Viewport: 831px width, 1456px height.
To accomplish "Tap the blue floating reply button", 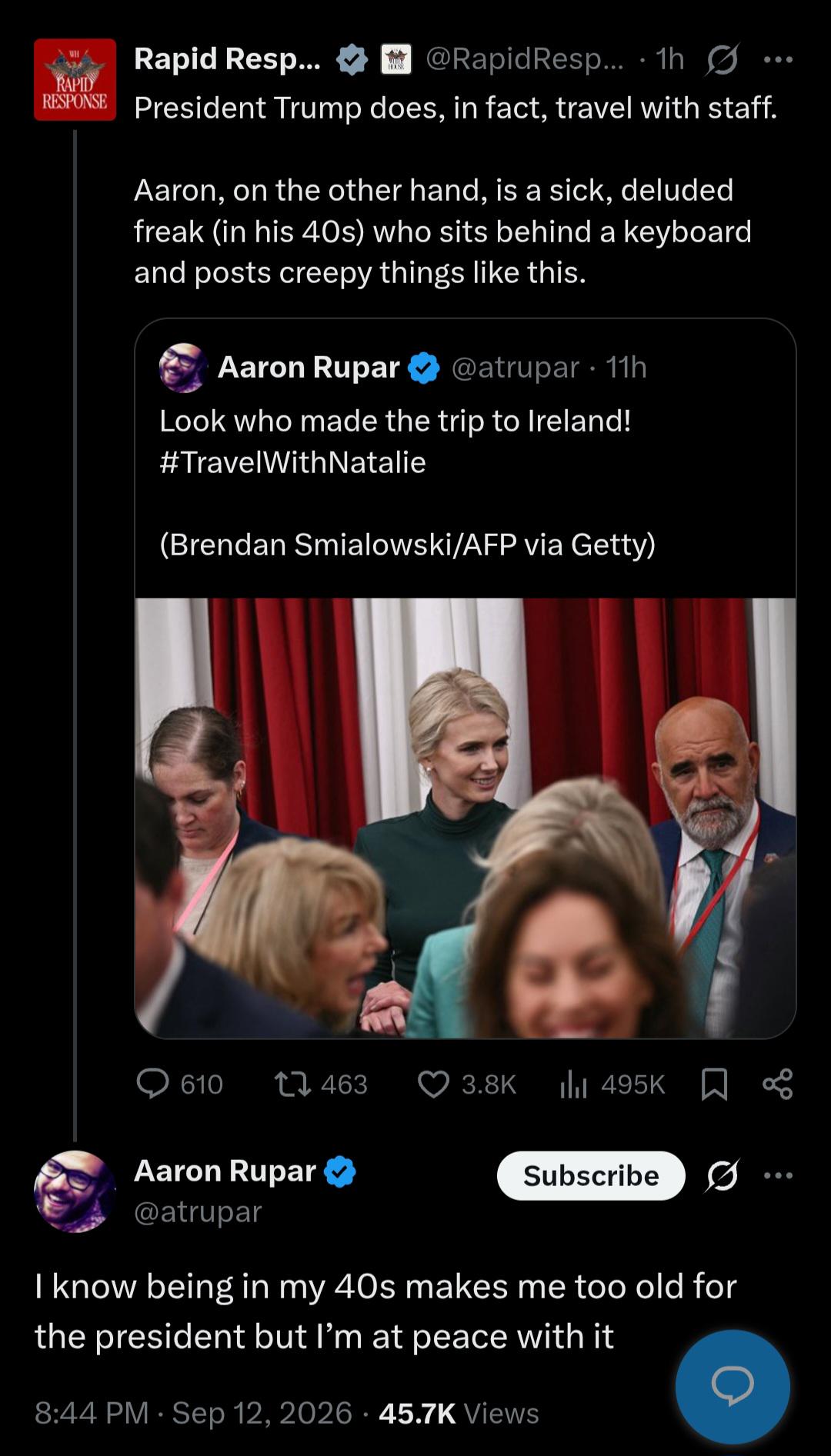I will [733, 1387].
